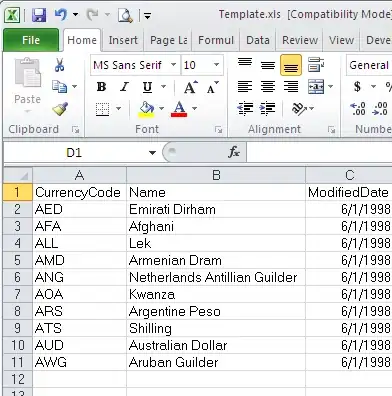Toggle Wrap Text
This screenshot has height=396, width=392.
[x=316, y=65]
